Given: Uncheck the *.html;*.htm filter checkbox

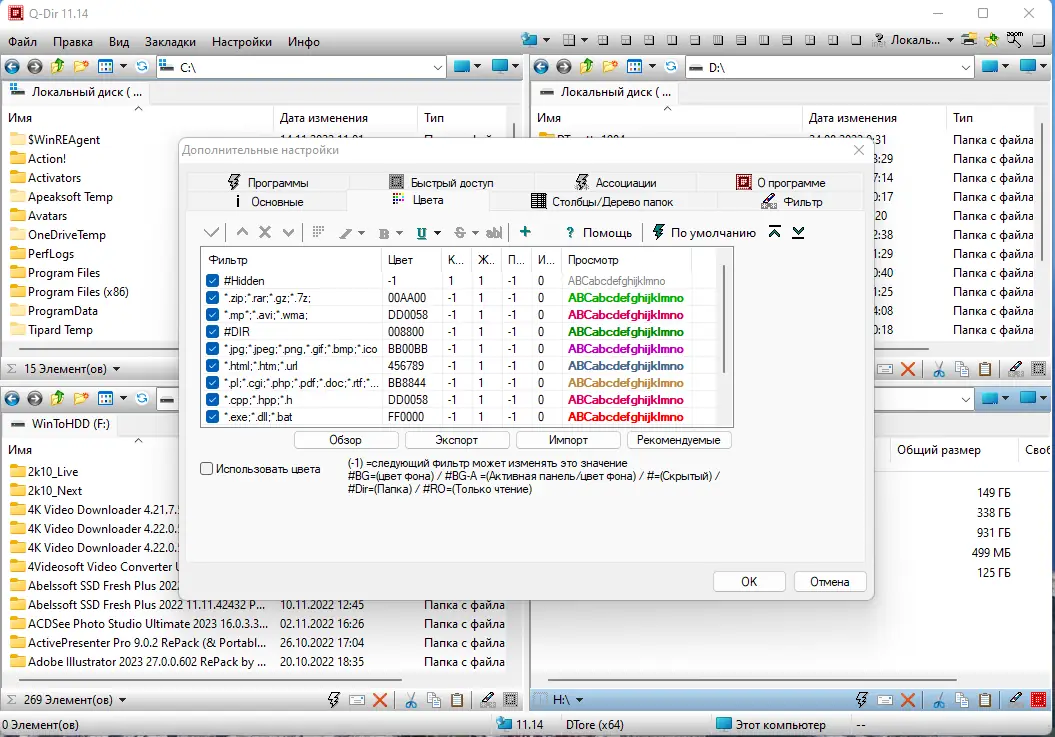Looking at the screenshot, I should (213, 365).
